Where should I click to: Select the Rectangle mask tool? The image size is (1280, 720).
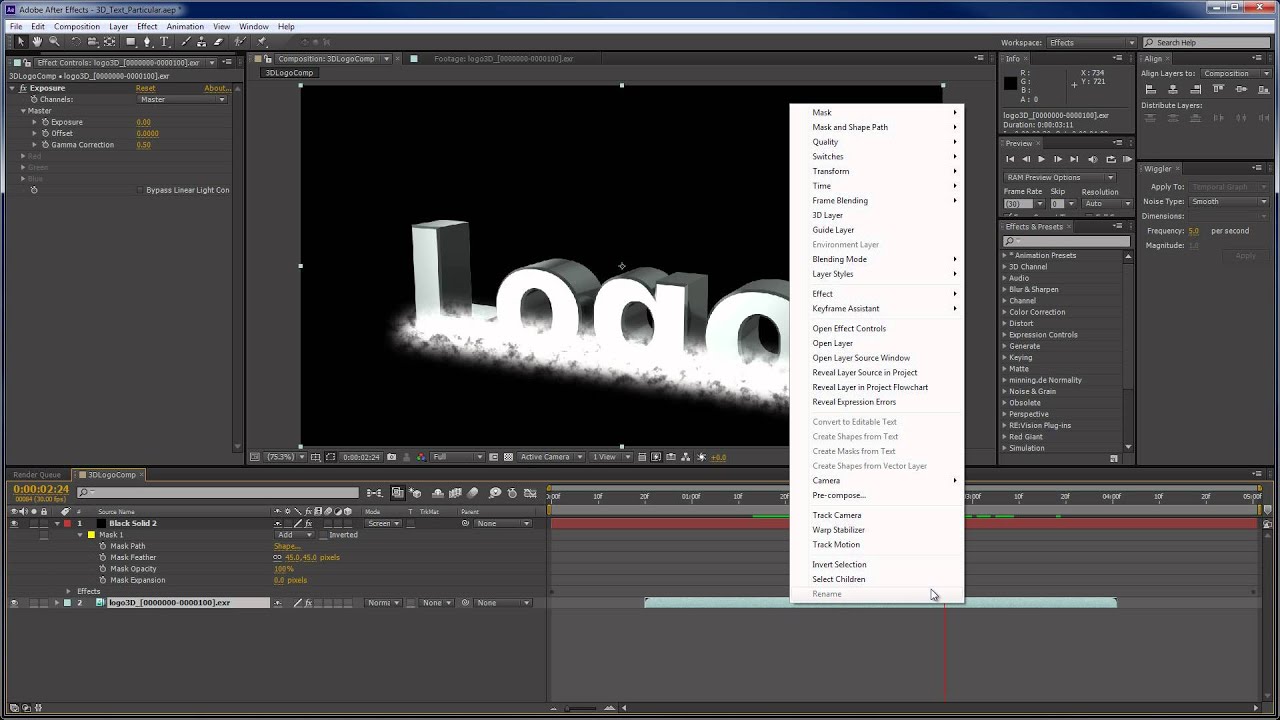[130, 42]
